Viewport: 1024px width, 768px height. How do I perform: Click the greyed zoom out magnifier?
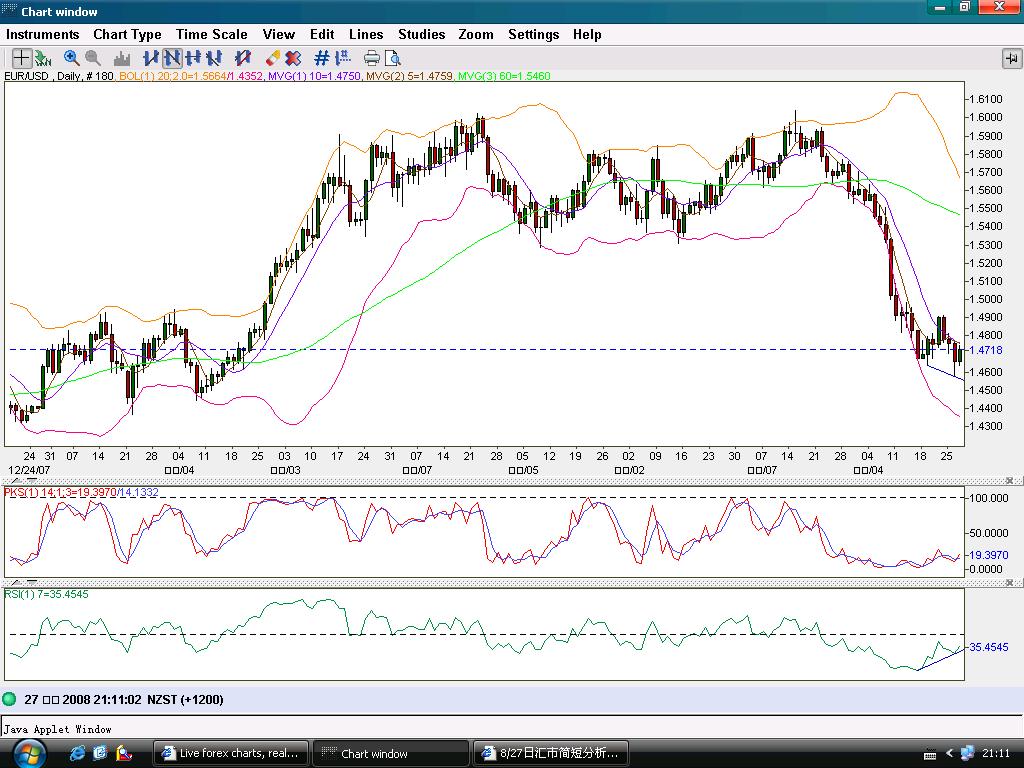coord(93,58)
